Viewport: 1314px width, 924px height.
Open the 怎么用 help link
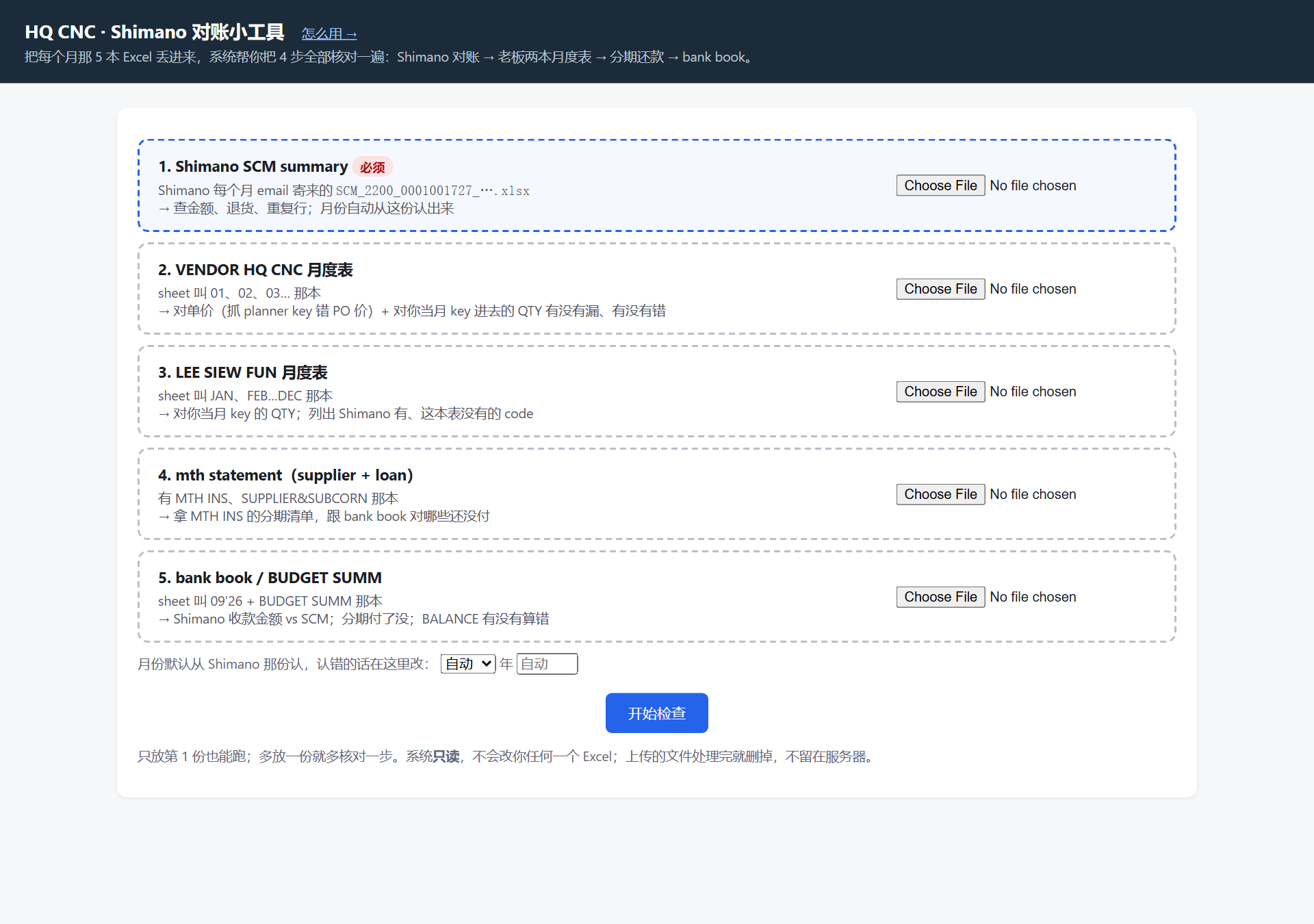(x=329, y=34)
